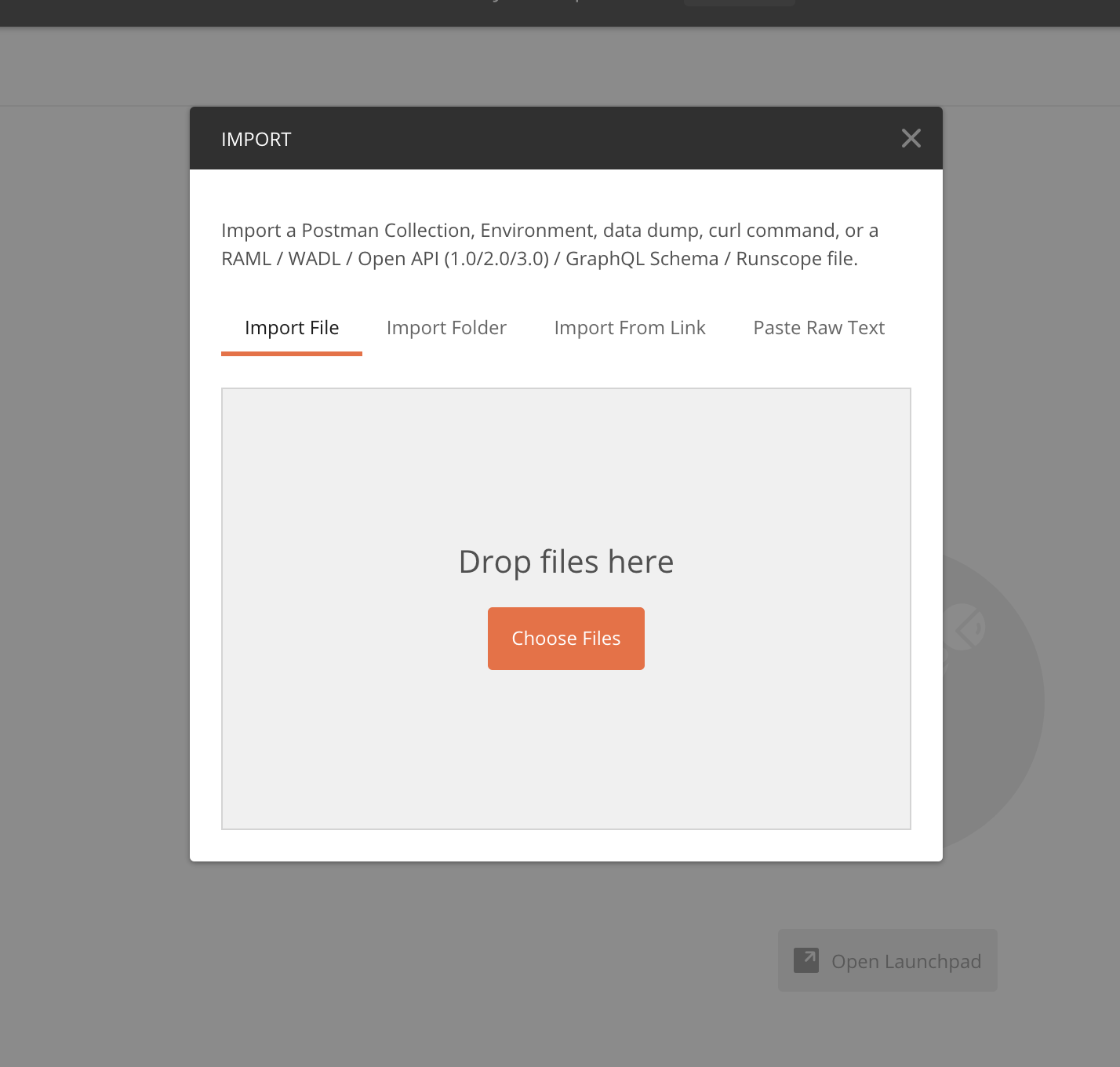Select the Import File tab
The width and height of the screenshot is (1120, 1067).
292,328
